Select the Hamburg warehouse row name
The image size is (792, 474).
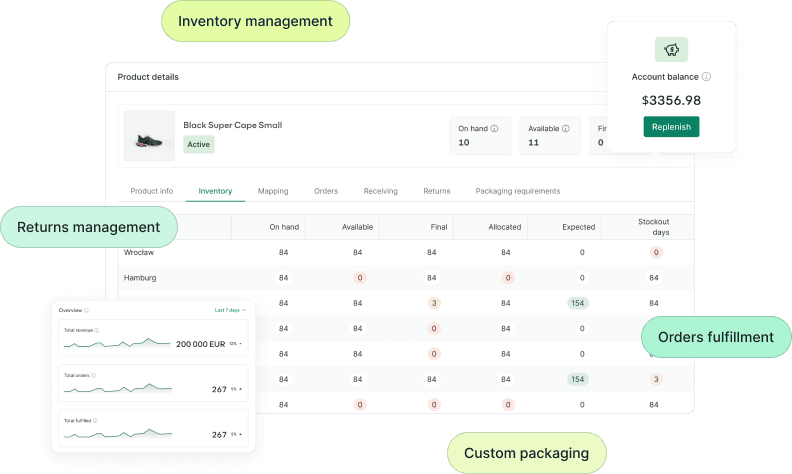[x=140, y=277]
